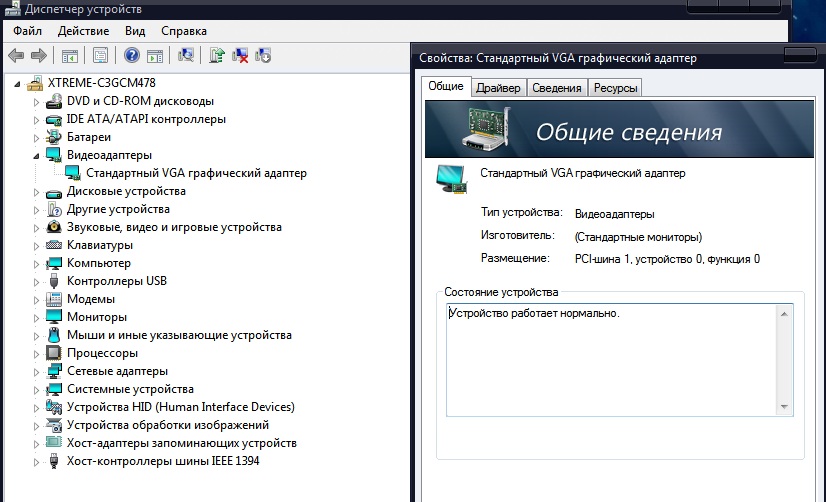Open the Help question-mark toolbar icon

(x=132, y=55)
